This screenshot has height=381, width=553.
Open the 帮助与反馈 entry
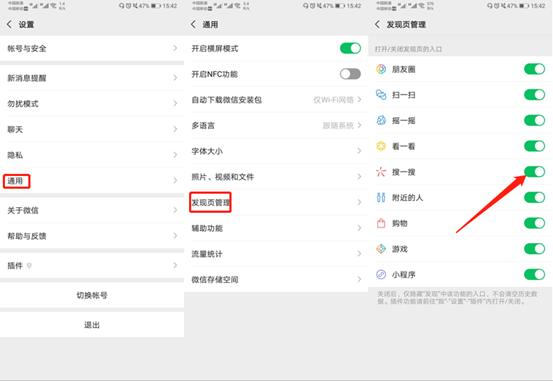[x=92, y=236]
